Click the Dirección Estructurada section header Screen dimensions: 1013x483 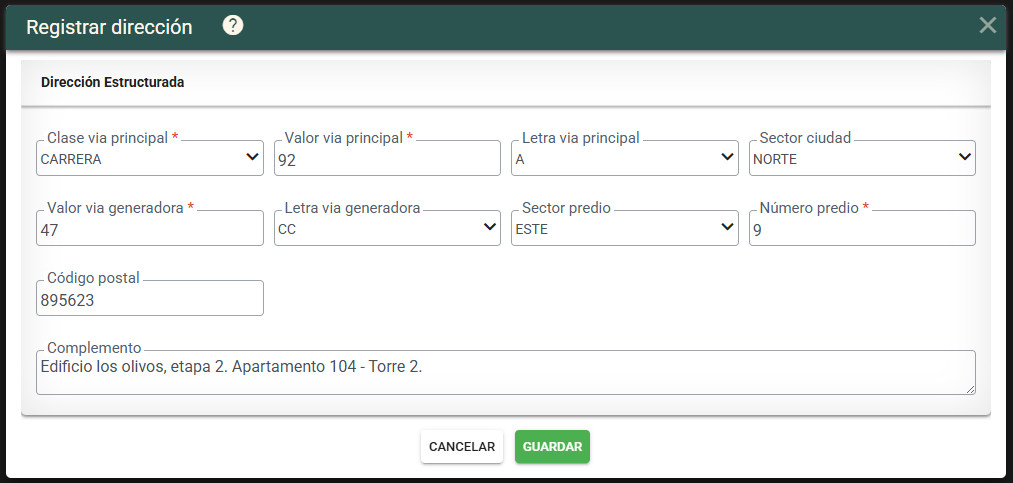click(x=112, y=83)
